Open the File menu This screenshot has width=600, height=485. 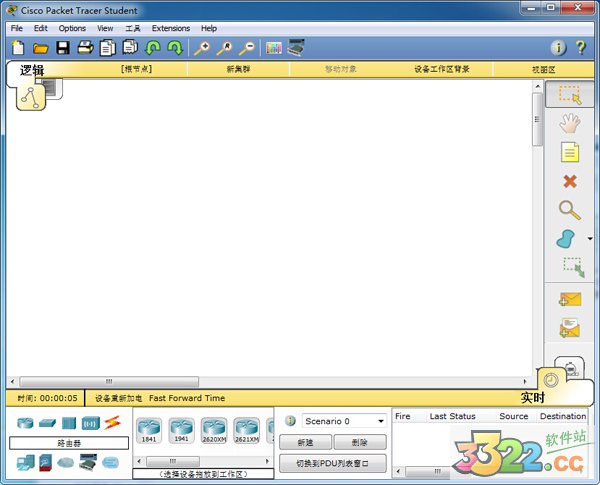tap(16, 28)
